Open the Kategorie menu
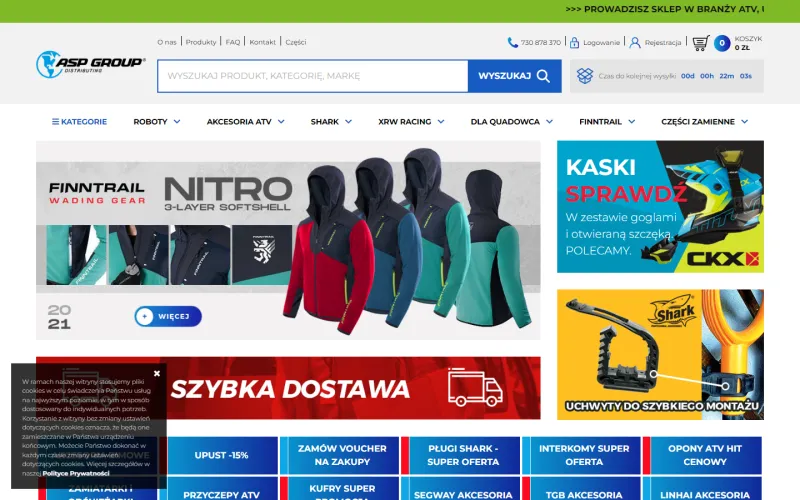This screenshot has height=500, width=800. tap(80, 121)
